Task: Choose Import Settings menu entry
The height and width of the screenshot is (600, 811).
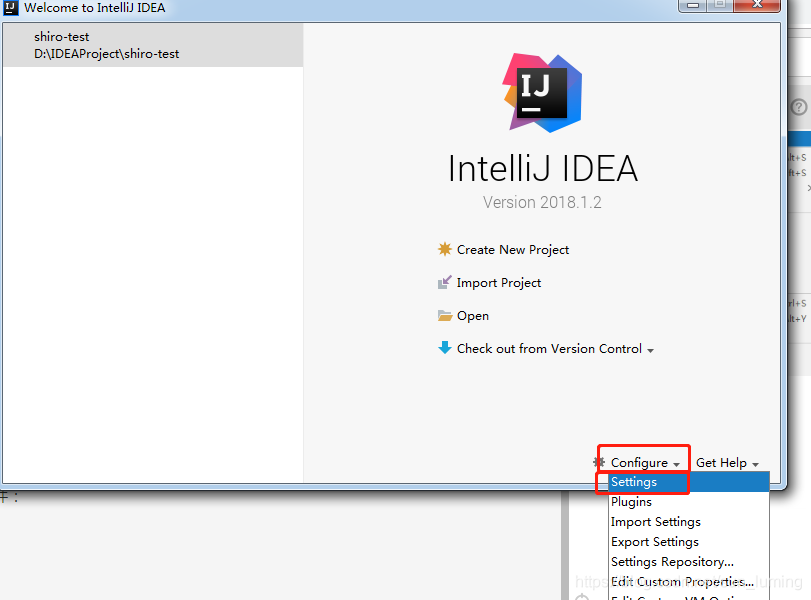Action: 689,522
